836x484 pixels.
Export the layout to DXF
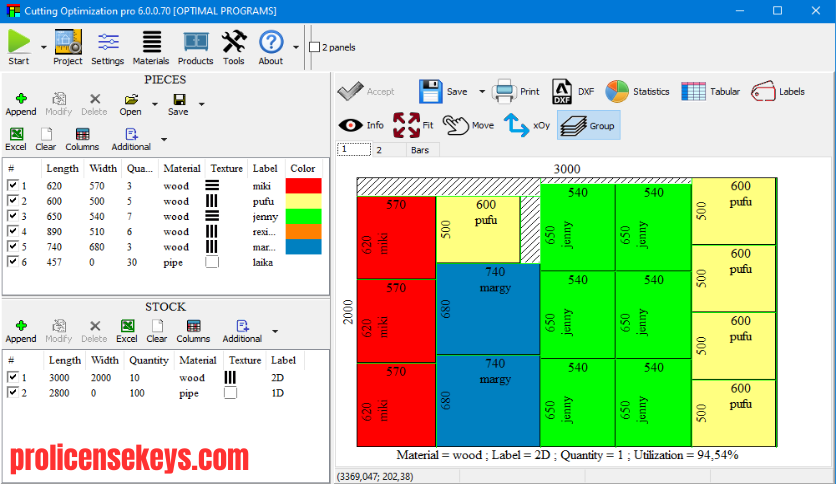[x=573, y=92]
